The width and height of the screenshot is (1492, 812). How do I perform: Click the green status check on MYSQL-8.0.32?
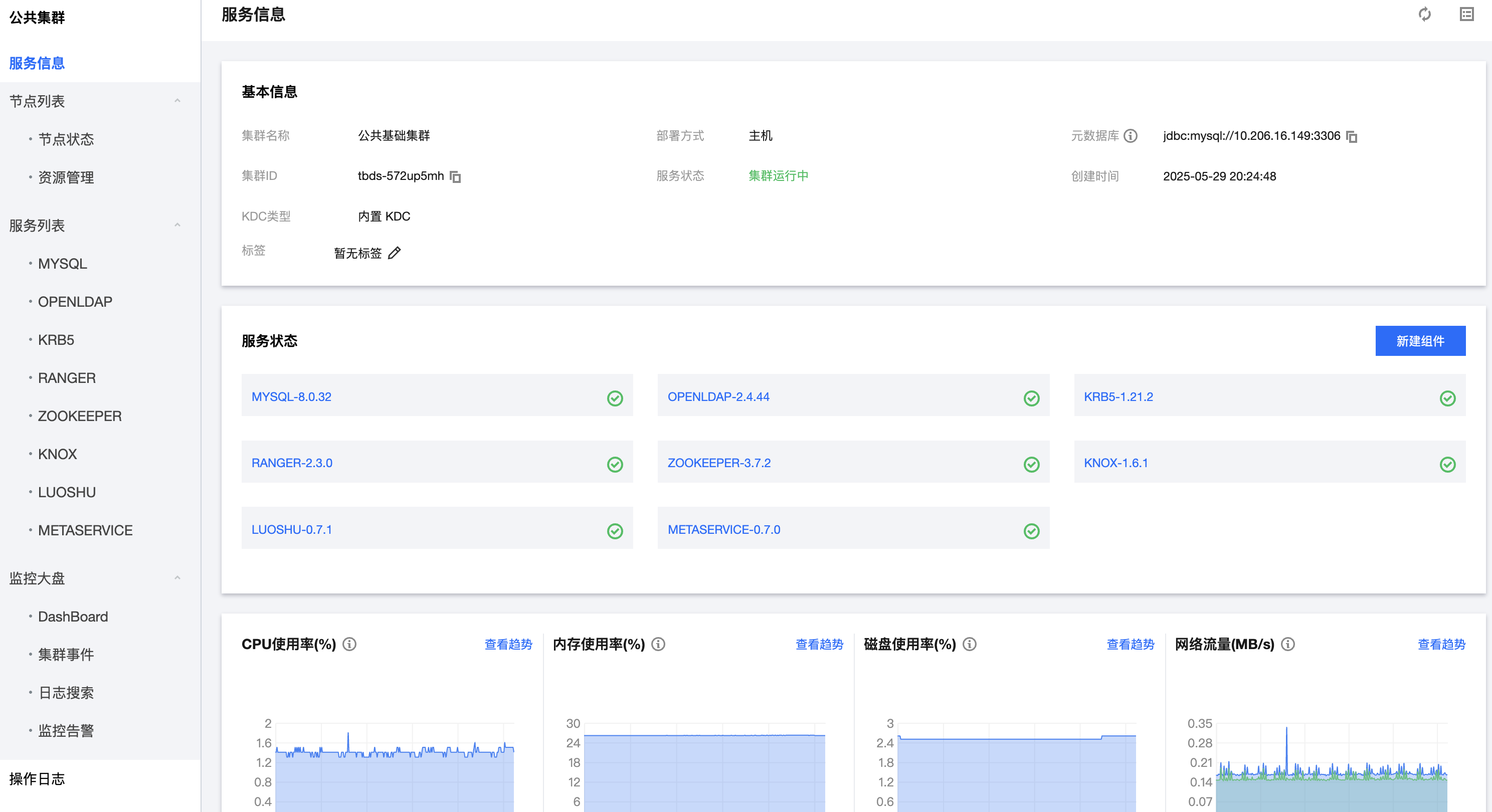615,398
